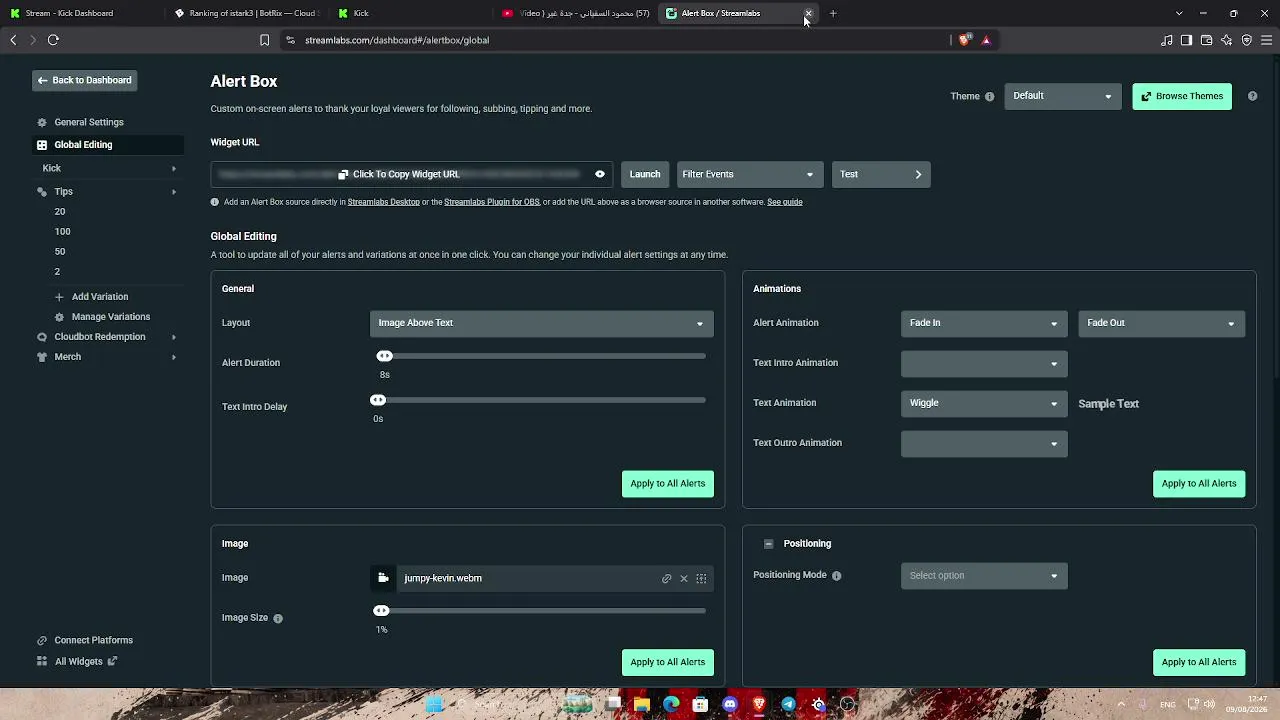Image resolution: width=1280 pixels, height=720 pixels.
Task: Expand the Cloudbot Redemption sidebar section
Action: [108, 337]
